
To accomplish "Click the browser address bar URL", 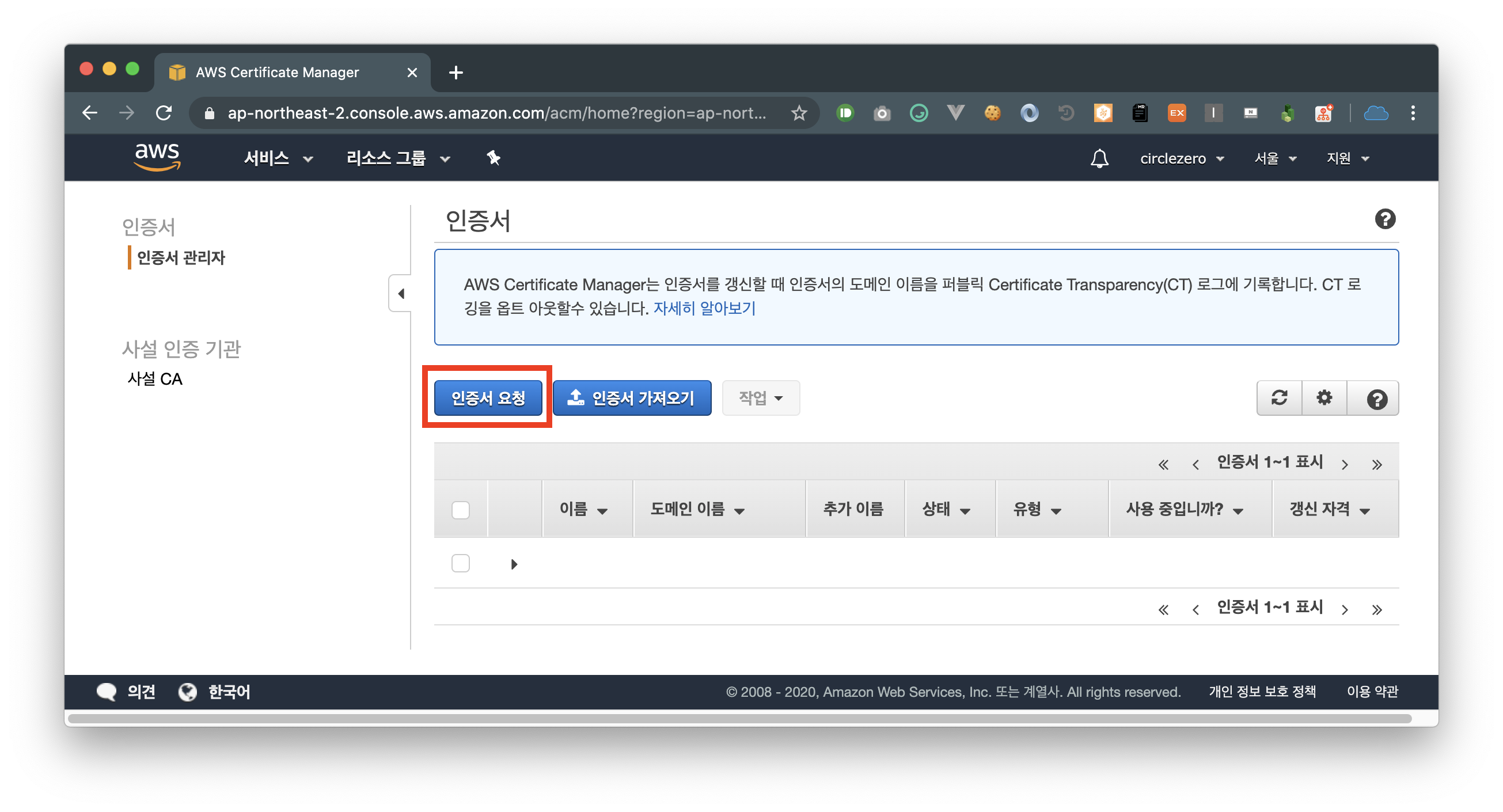I will (496, 113).
